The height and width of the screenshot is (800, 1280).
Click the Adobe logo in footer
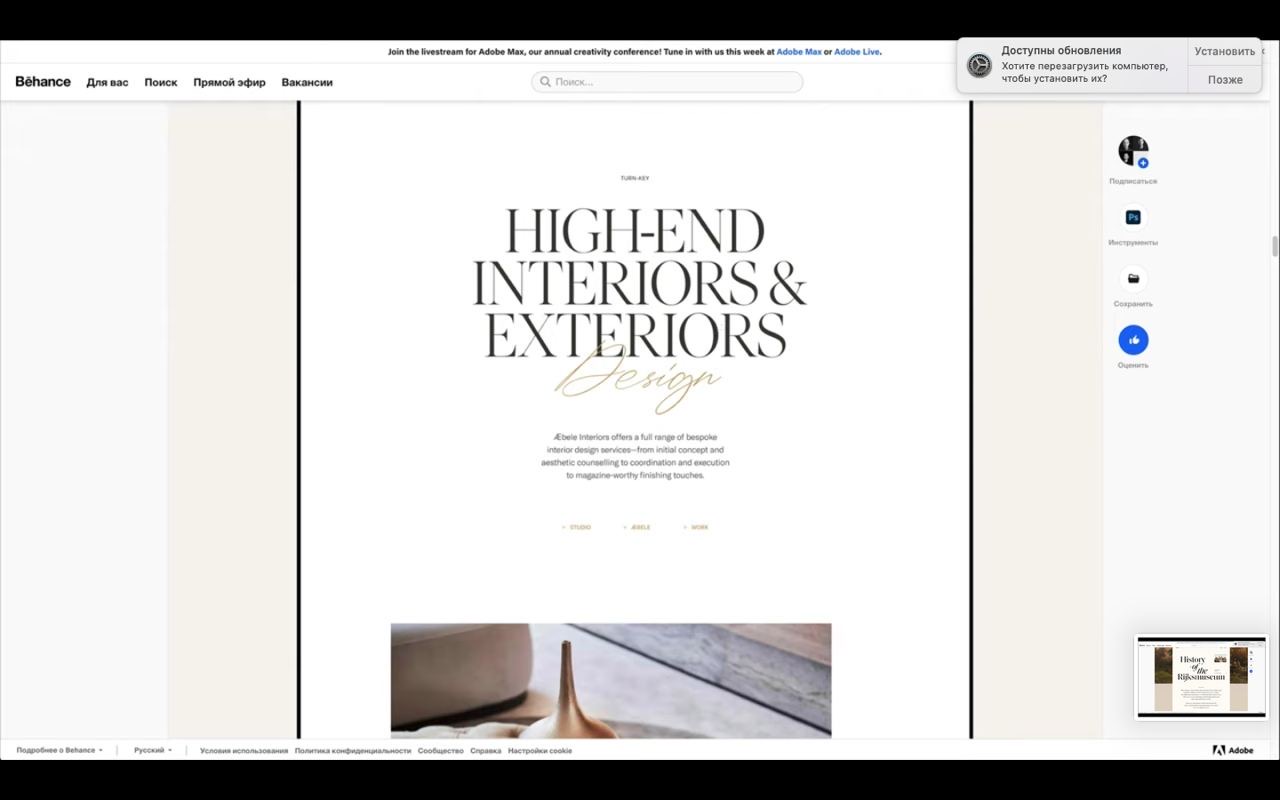click(x=1233, y=750)
